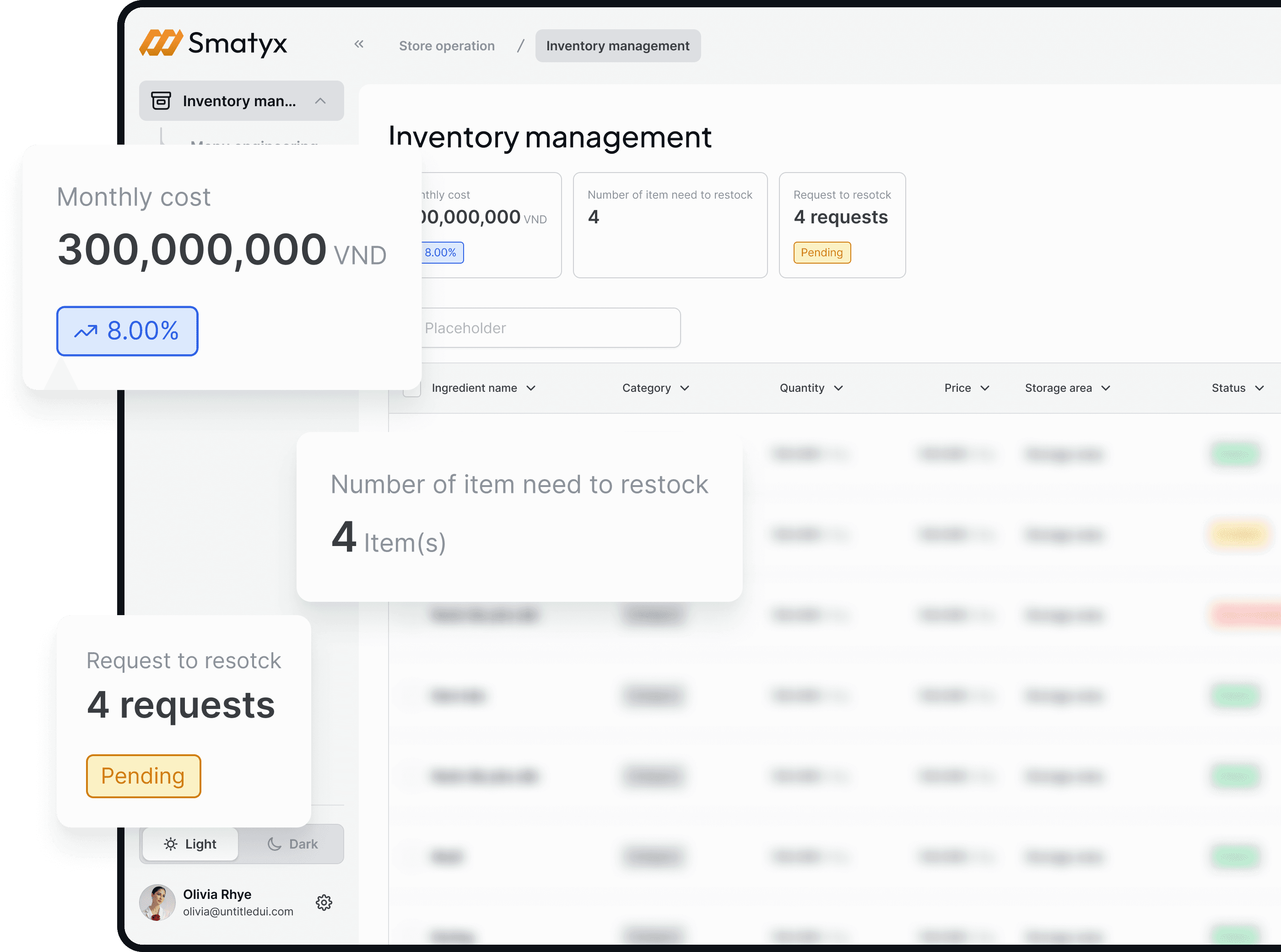Click the small 'Request to resotck' card title
Image resolution: width=1281 pixels, height=952 pixels.
pos(842,195)
